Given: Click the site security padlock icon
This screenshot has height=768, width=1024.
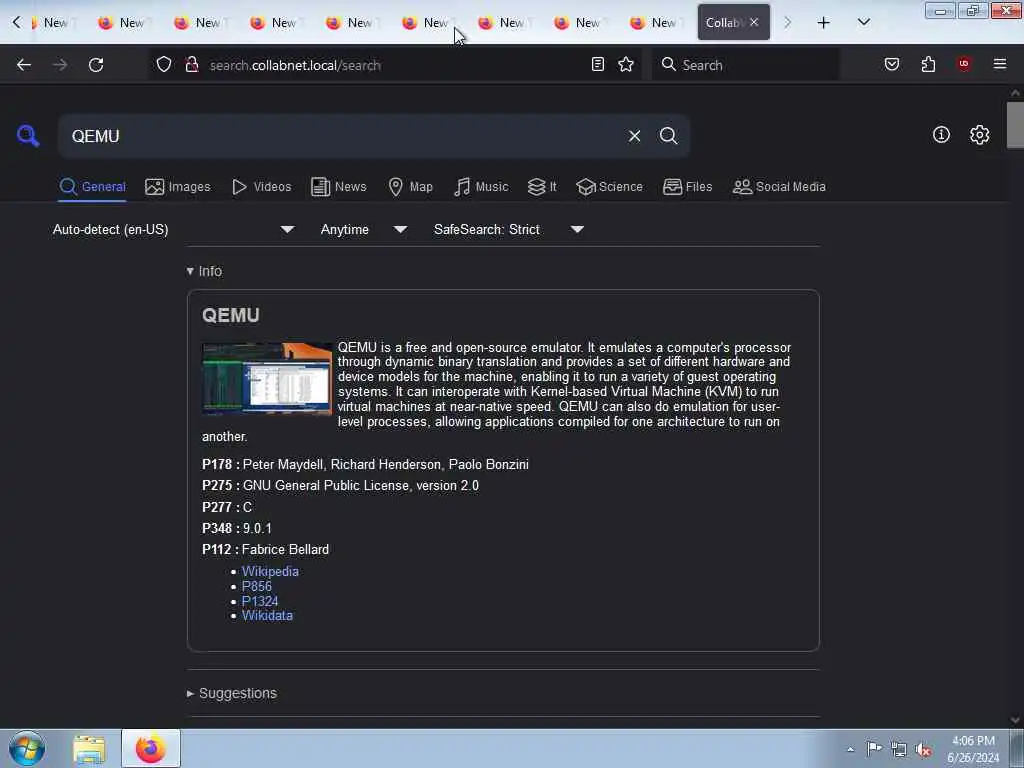Looking at the screenshot, I should [x=192, y=65].
